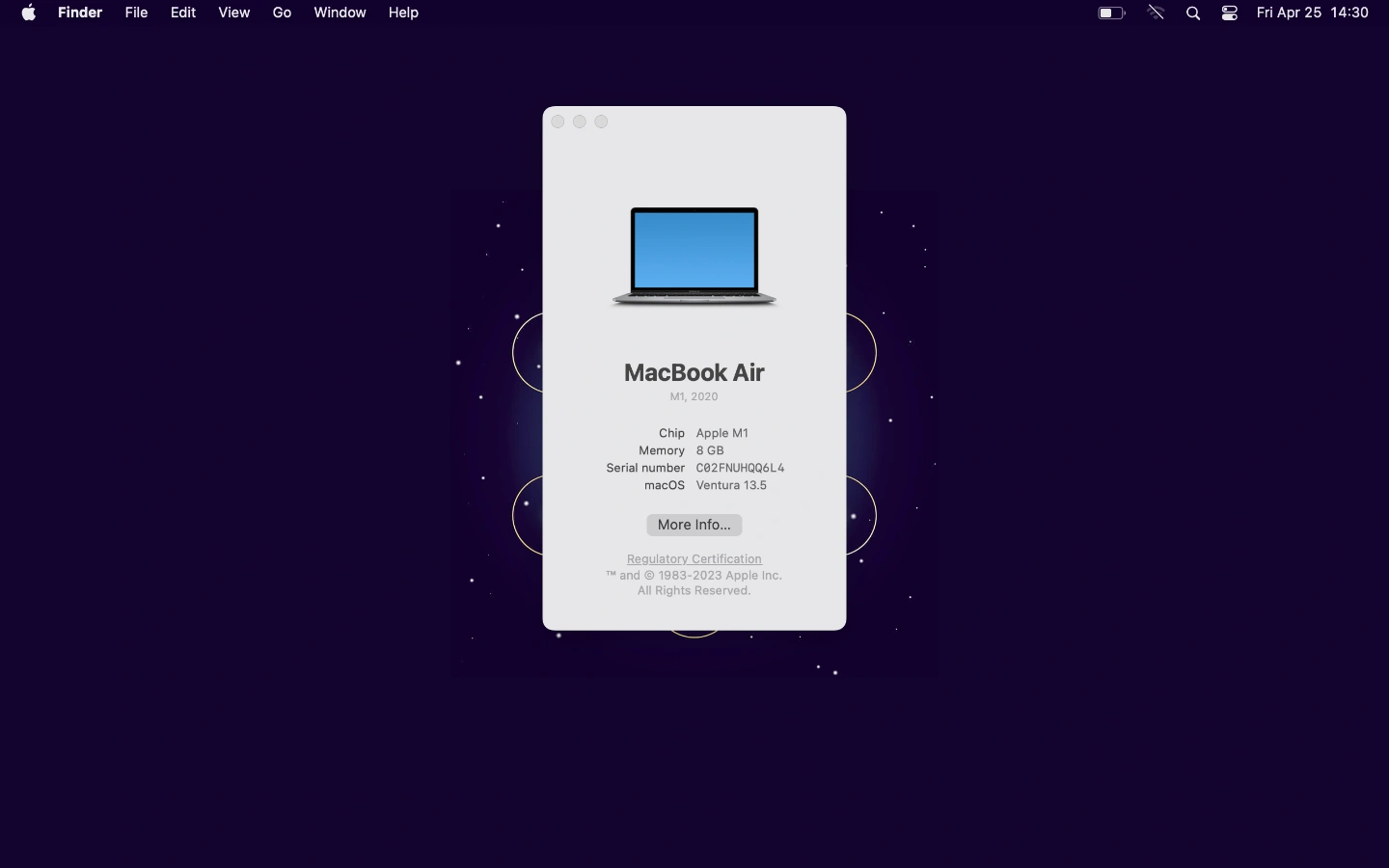
Task: Open the Window menu
Action: [x=340, y=13]
